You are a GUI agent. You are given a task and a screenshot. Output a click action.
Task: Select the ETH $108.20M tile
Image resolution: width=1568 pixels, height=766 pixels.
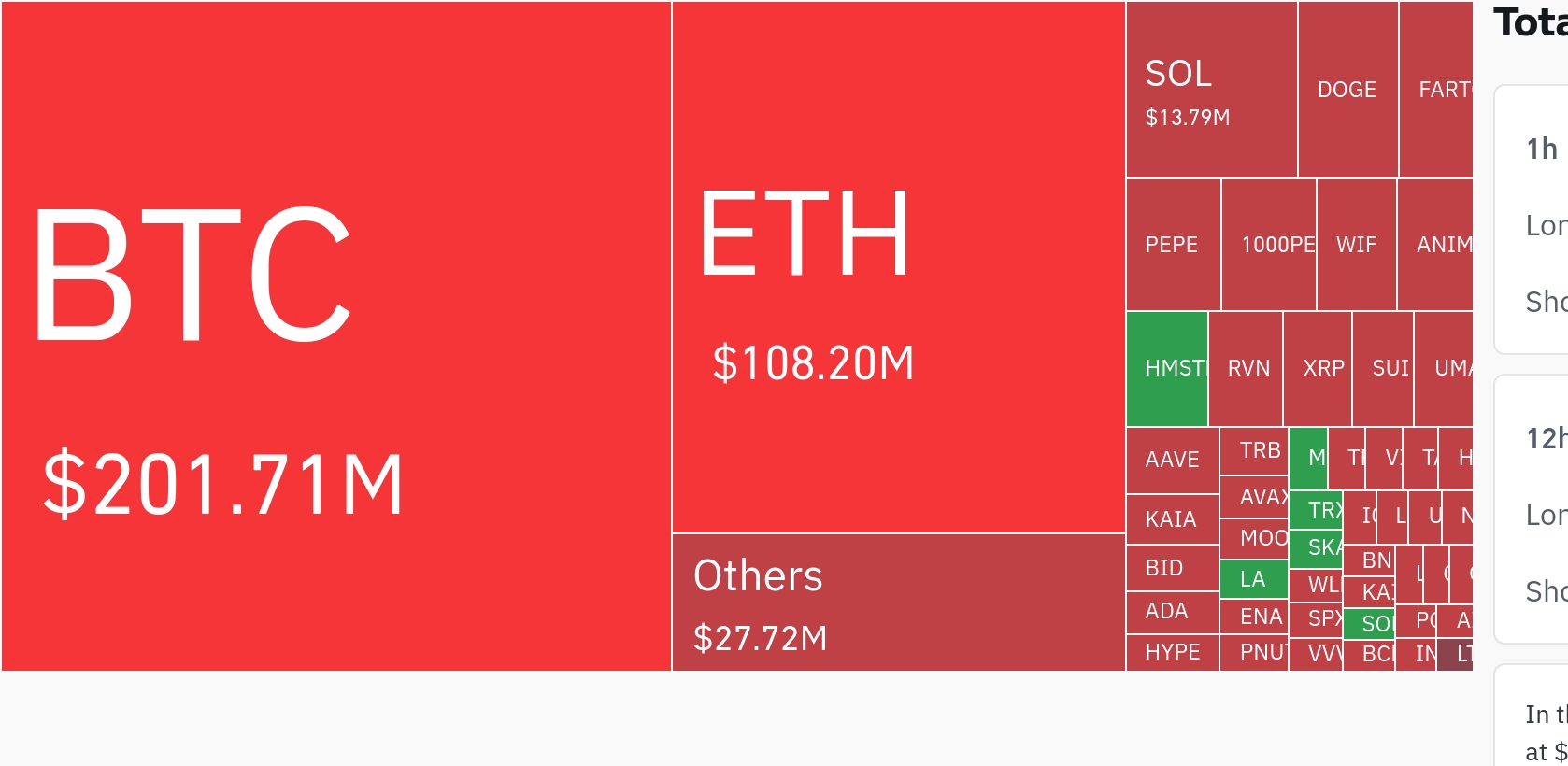click(899, 267)
